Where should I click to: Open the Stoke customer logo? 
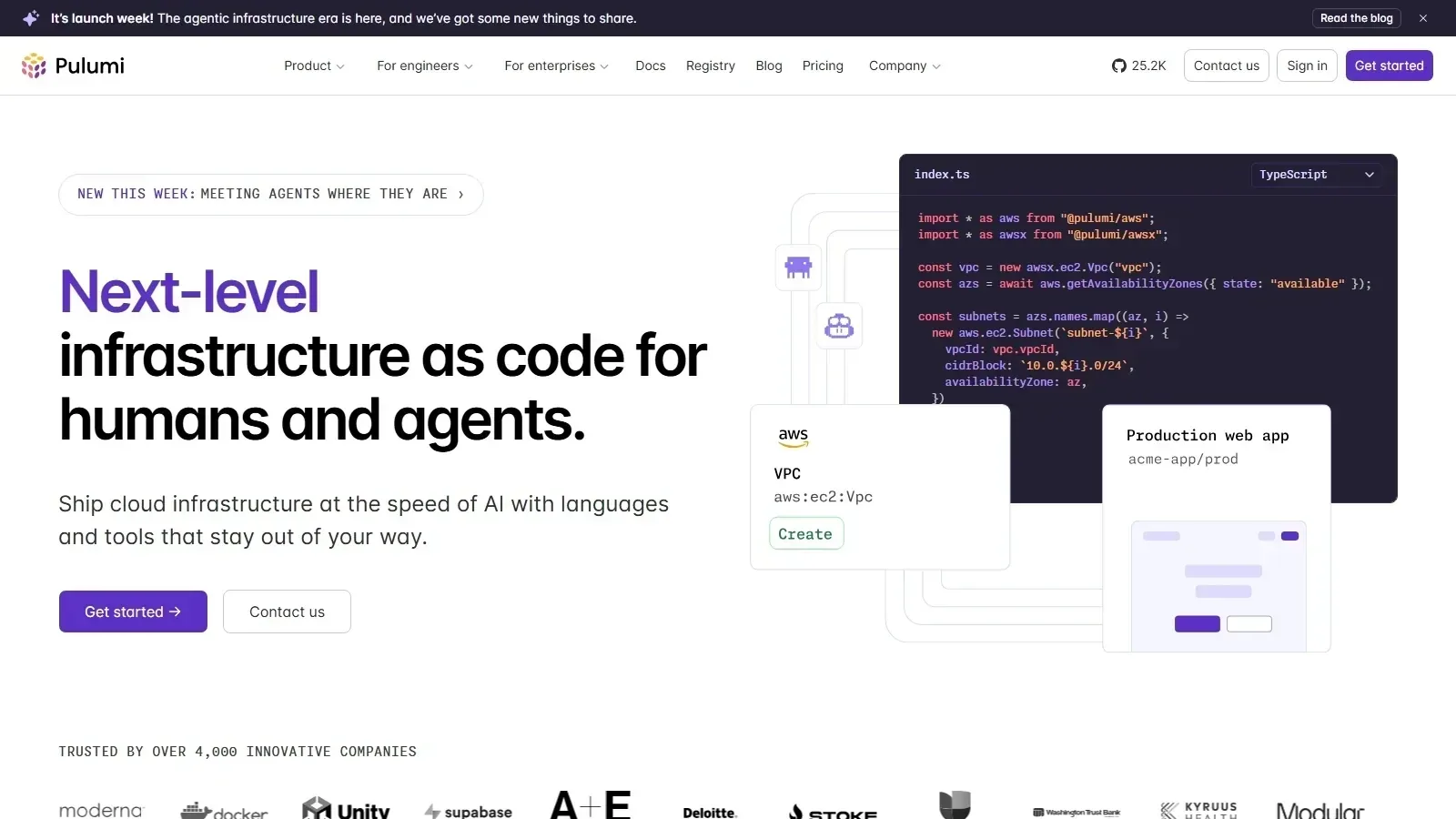(833, 812)
